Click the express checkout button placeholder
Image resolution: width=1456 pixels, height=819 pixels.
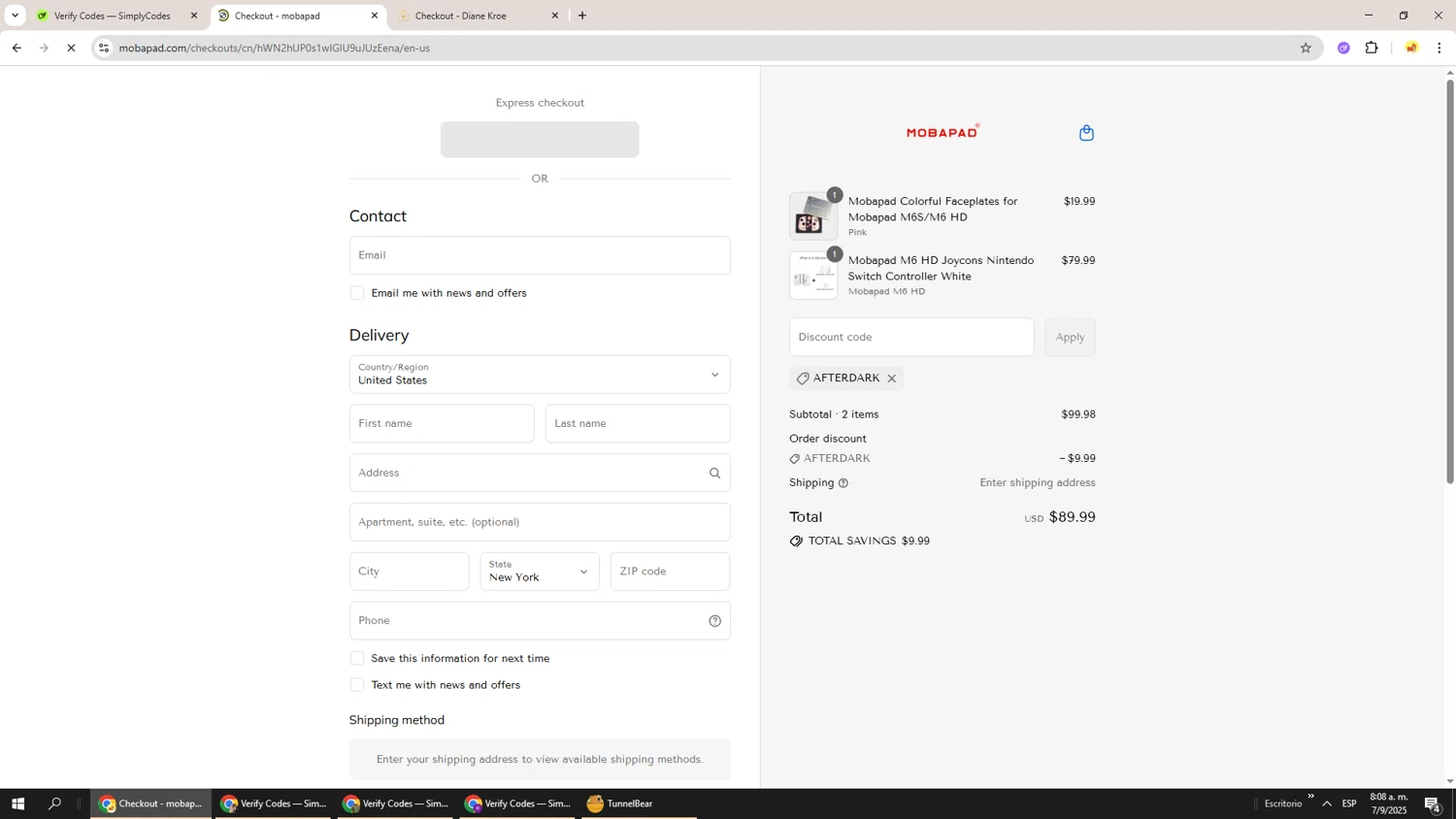pos(540,140)
